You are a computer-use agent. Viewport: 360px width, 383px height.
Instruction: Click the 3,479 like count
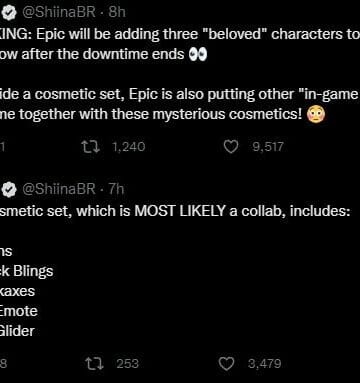click(264, 364)
